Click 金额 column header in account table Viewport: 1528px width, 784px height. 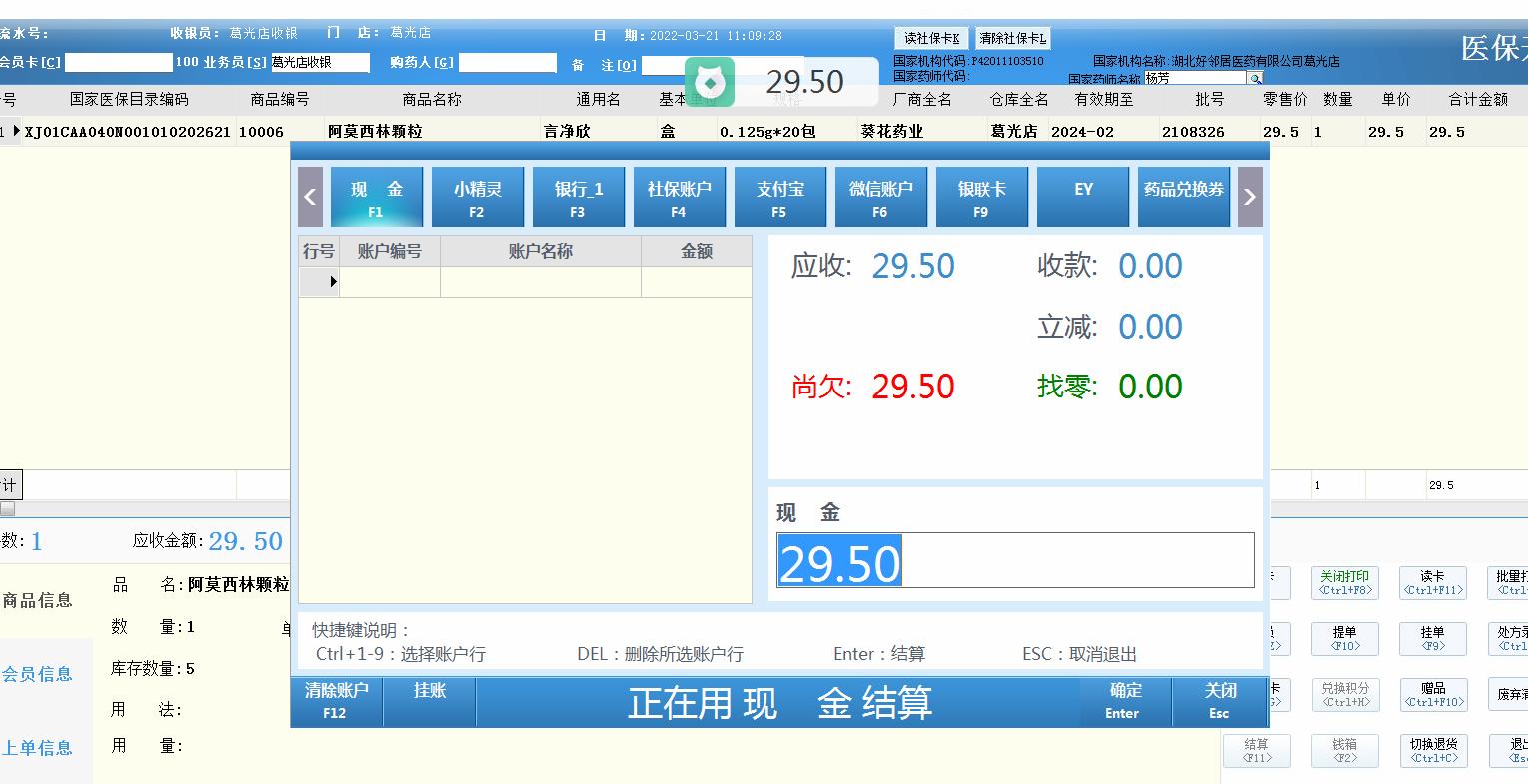point(697,252)
